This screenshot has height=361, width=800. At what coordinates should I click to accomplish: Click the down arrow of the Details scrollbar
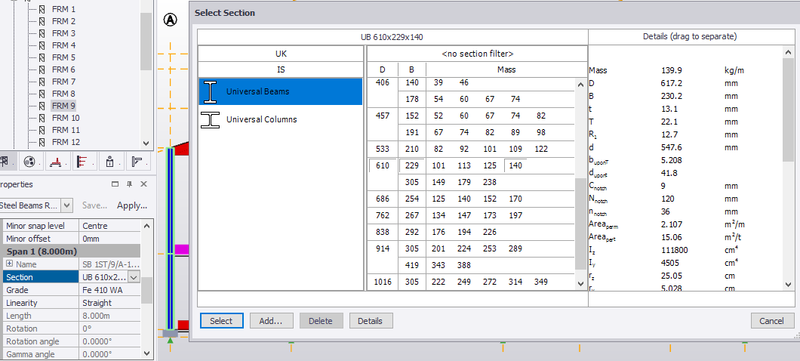[788, 285]
